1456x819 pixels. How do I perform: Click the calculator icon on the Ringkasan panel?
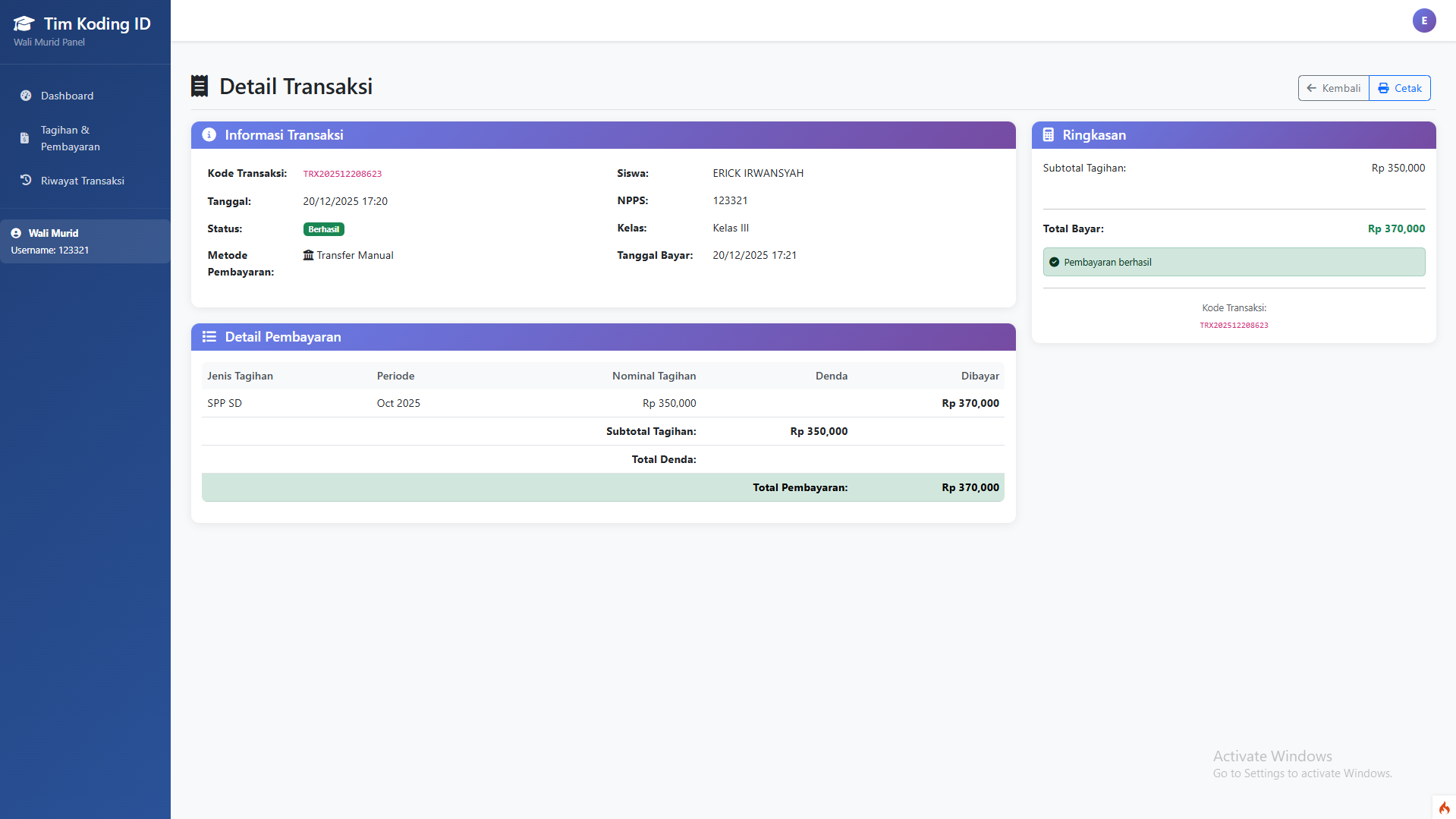coord(1049,134)
